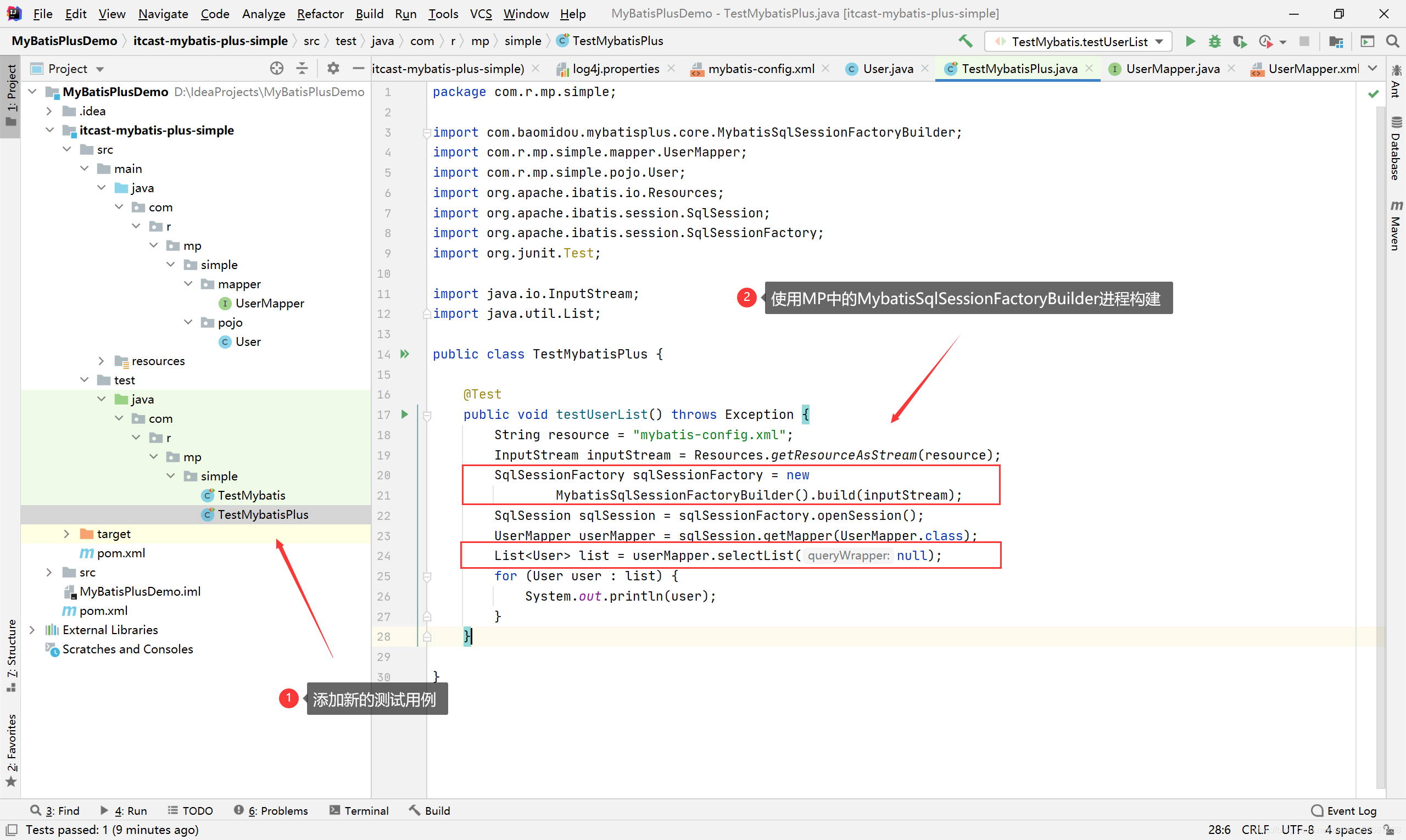The height and width of the screenshot is (840, 1406).
Task: Open the Refactor menu
Action: pos(320,14)
